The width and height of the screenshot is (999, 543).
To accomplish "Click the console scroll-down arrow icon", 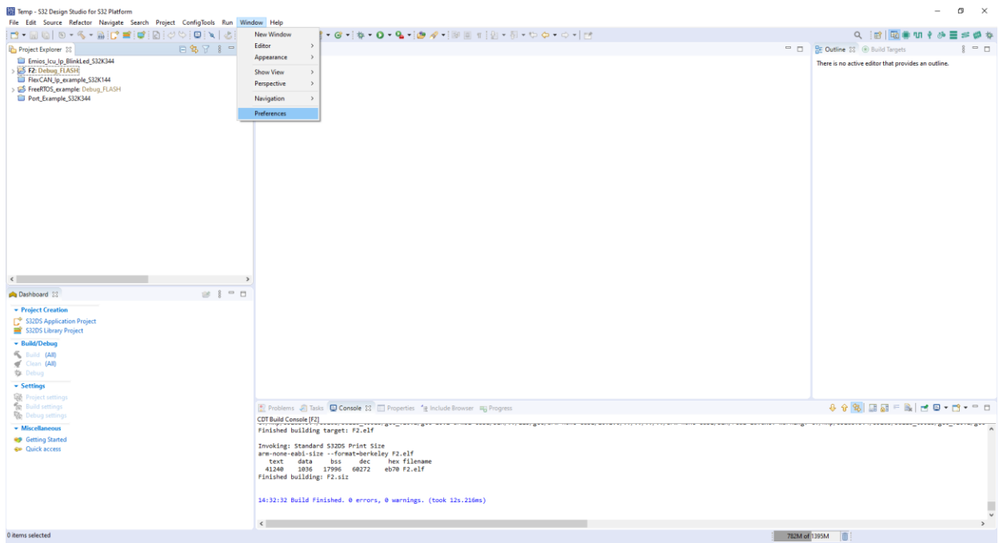I will click(x=832, y=408).
